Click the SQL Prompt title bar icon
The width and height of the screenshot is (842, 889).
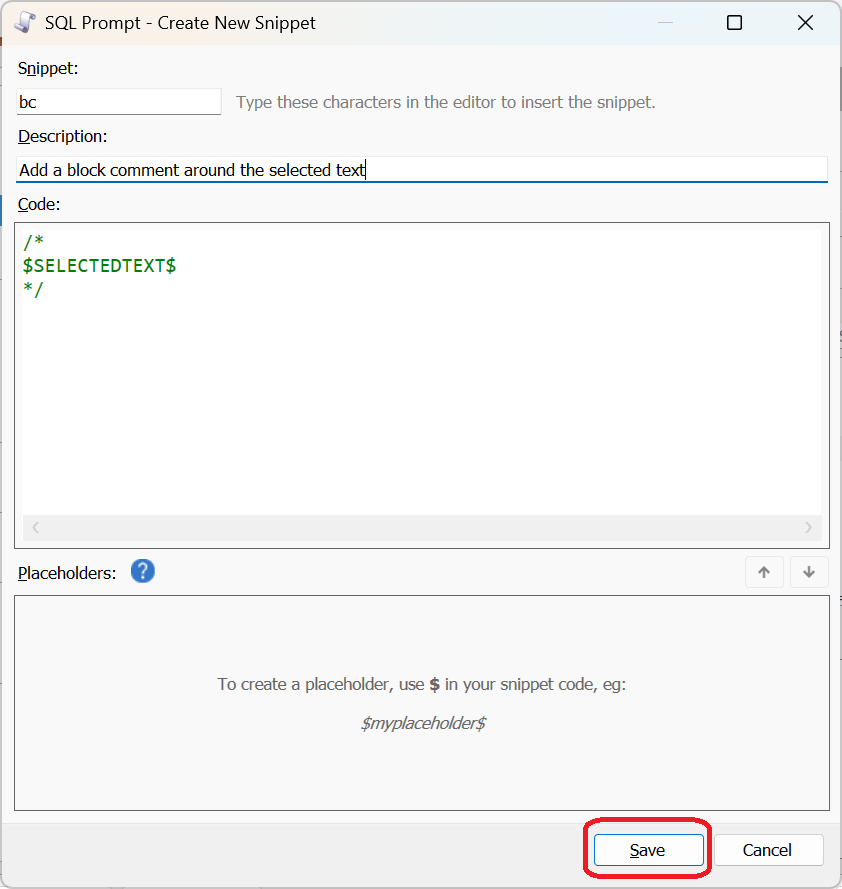(25, 23)
